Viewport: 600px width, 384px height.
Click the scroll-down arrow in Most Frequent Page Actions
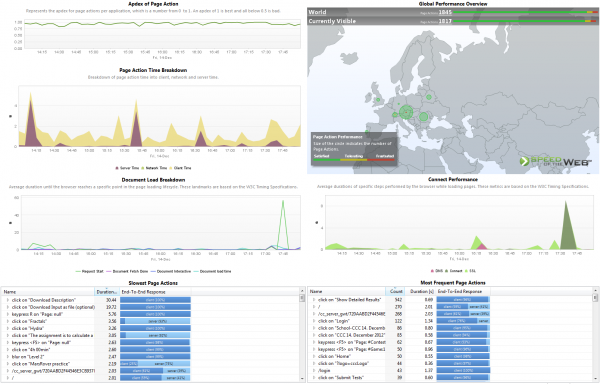pyautogui.click(x=595, y=378)
